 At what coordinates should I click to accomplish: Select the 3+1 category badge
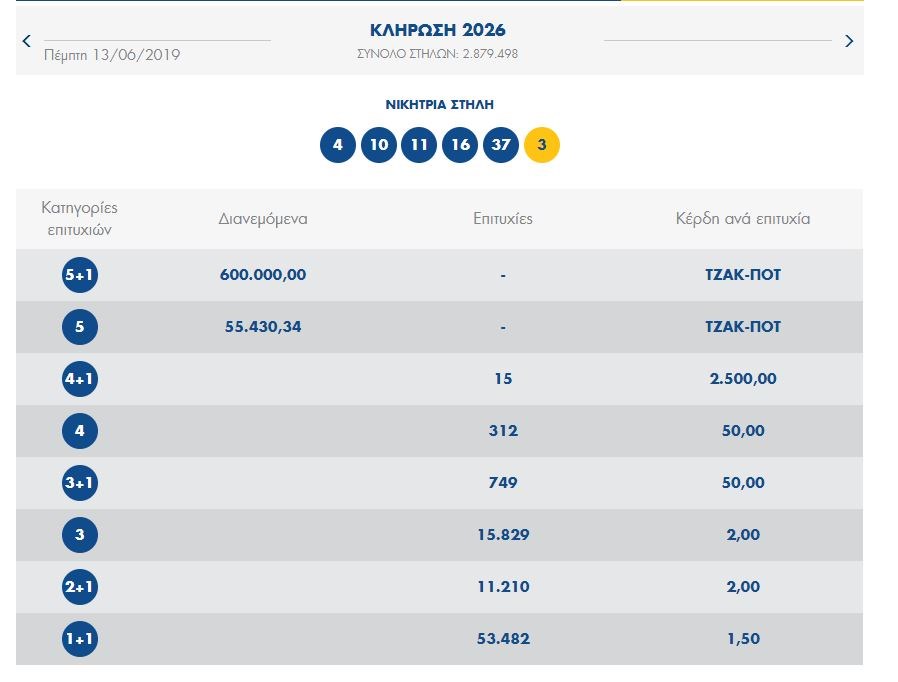(80, 483)
